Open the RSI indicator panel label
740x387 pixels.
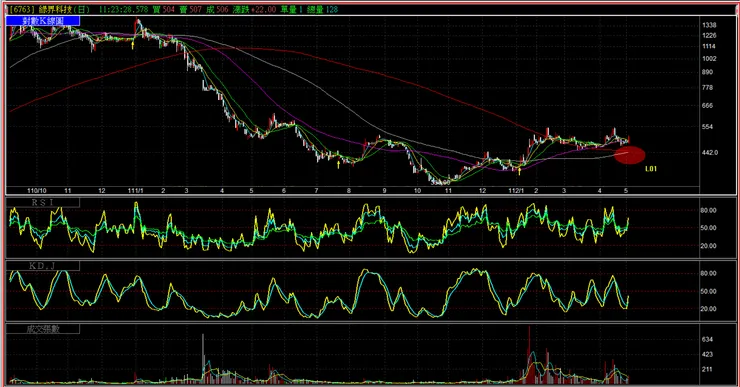coord(43,202)
